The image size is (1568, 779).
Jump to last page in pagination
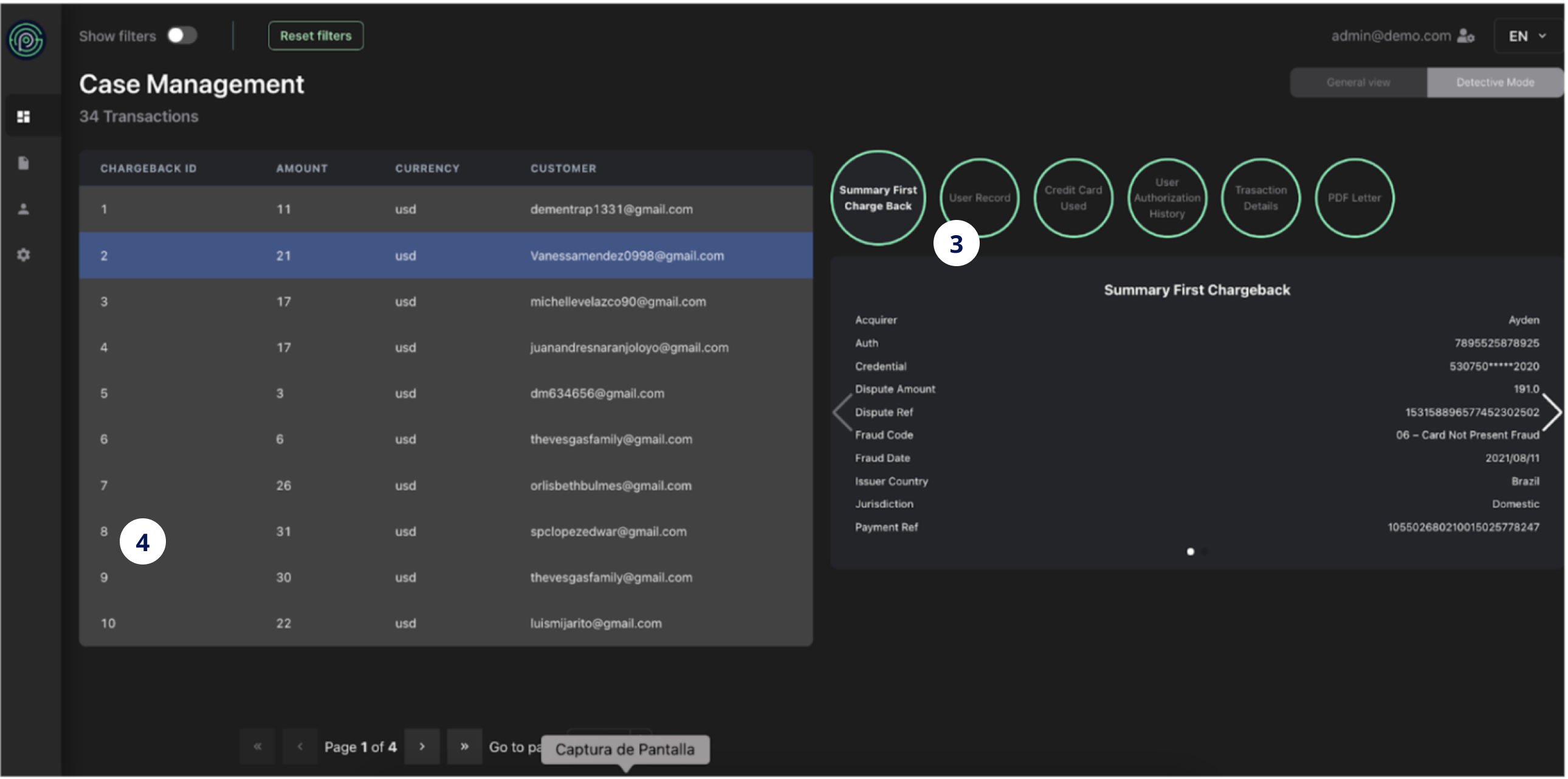pos(464,746)
